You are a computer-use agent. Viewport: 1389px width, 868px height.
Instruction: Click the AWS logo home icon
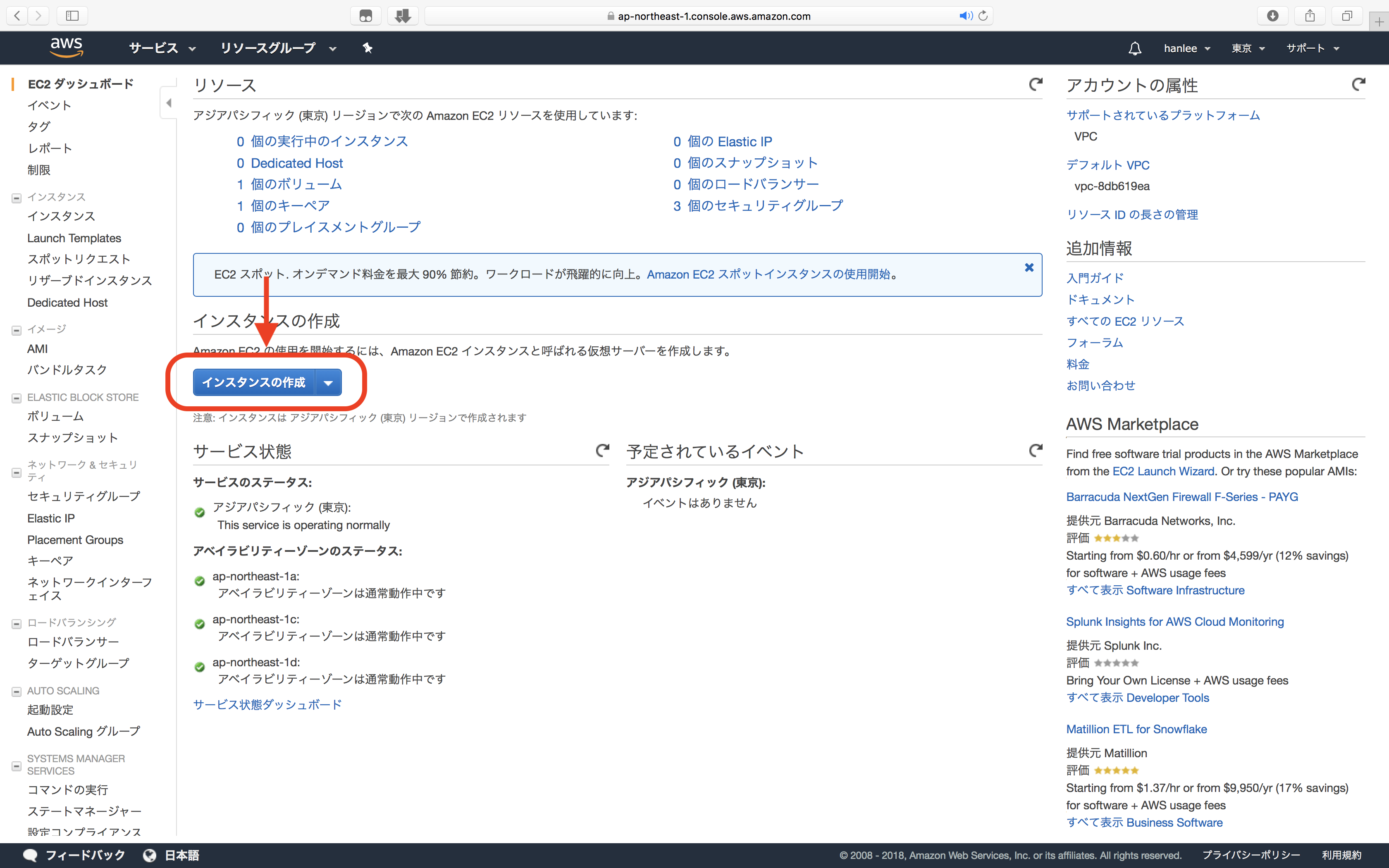click(x=67, y=48)
